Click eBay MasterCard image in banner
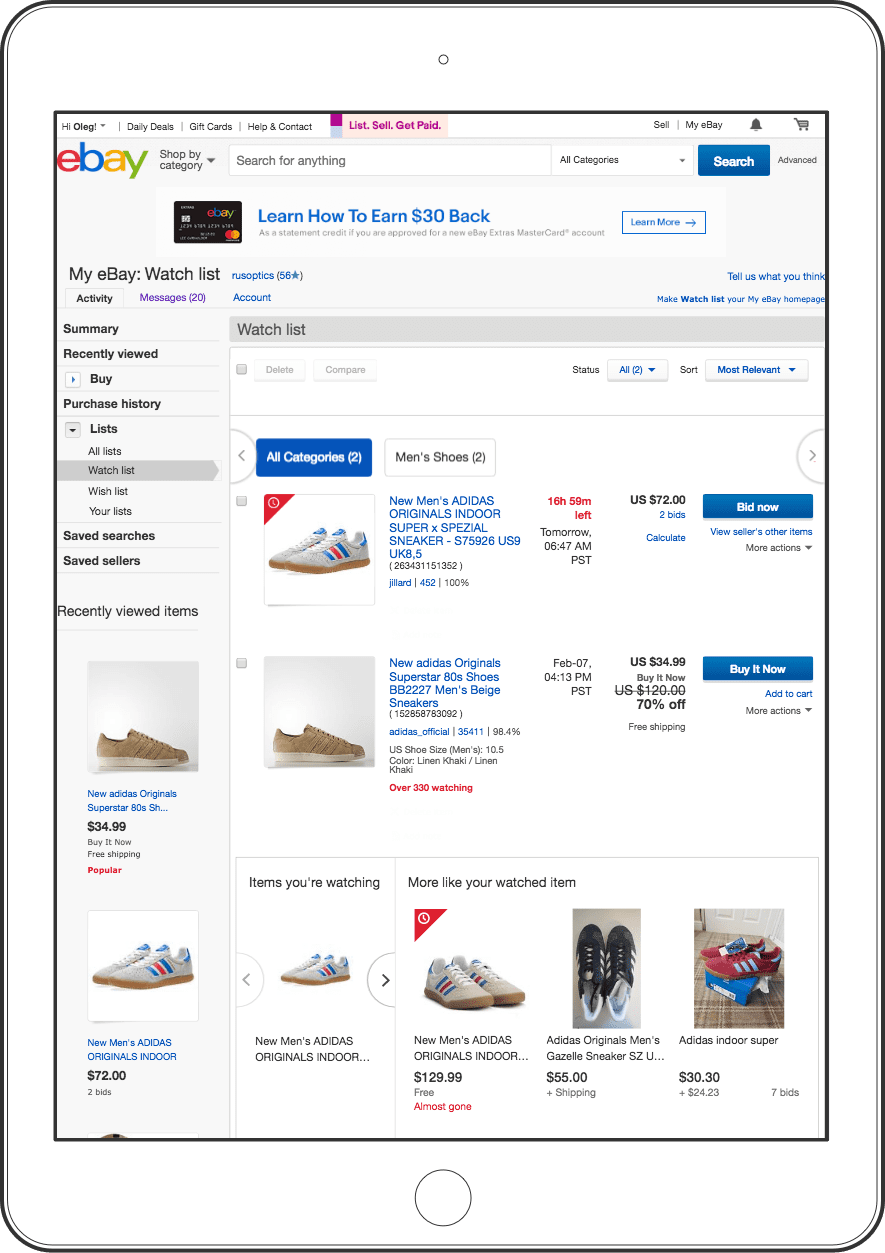The width and height of the screenshot is (885, 1253). click(x=208, y=222)
